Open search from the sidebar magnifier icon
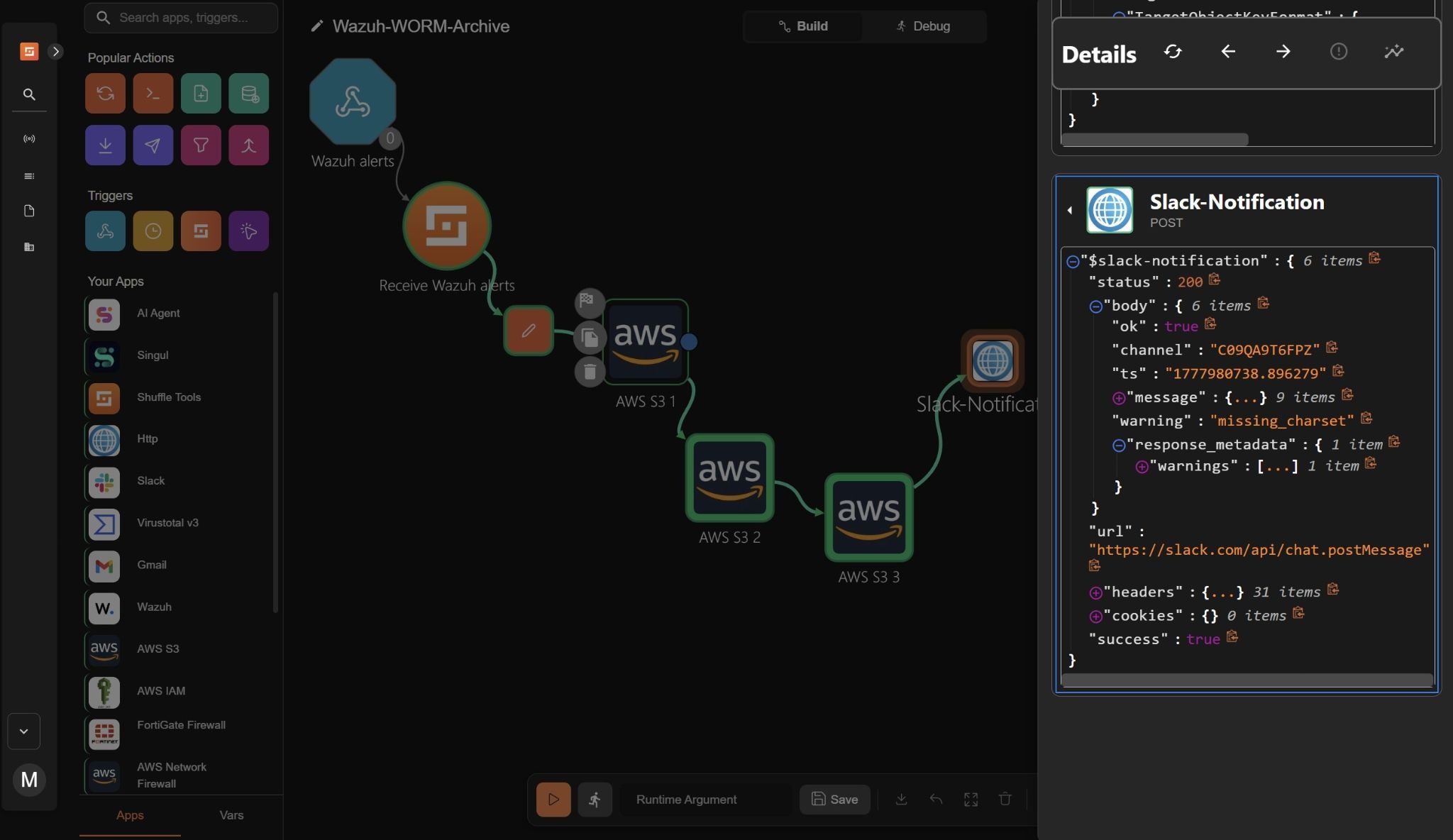This screenshot has width=1453, height=840. click(29, 94)
